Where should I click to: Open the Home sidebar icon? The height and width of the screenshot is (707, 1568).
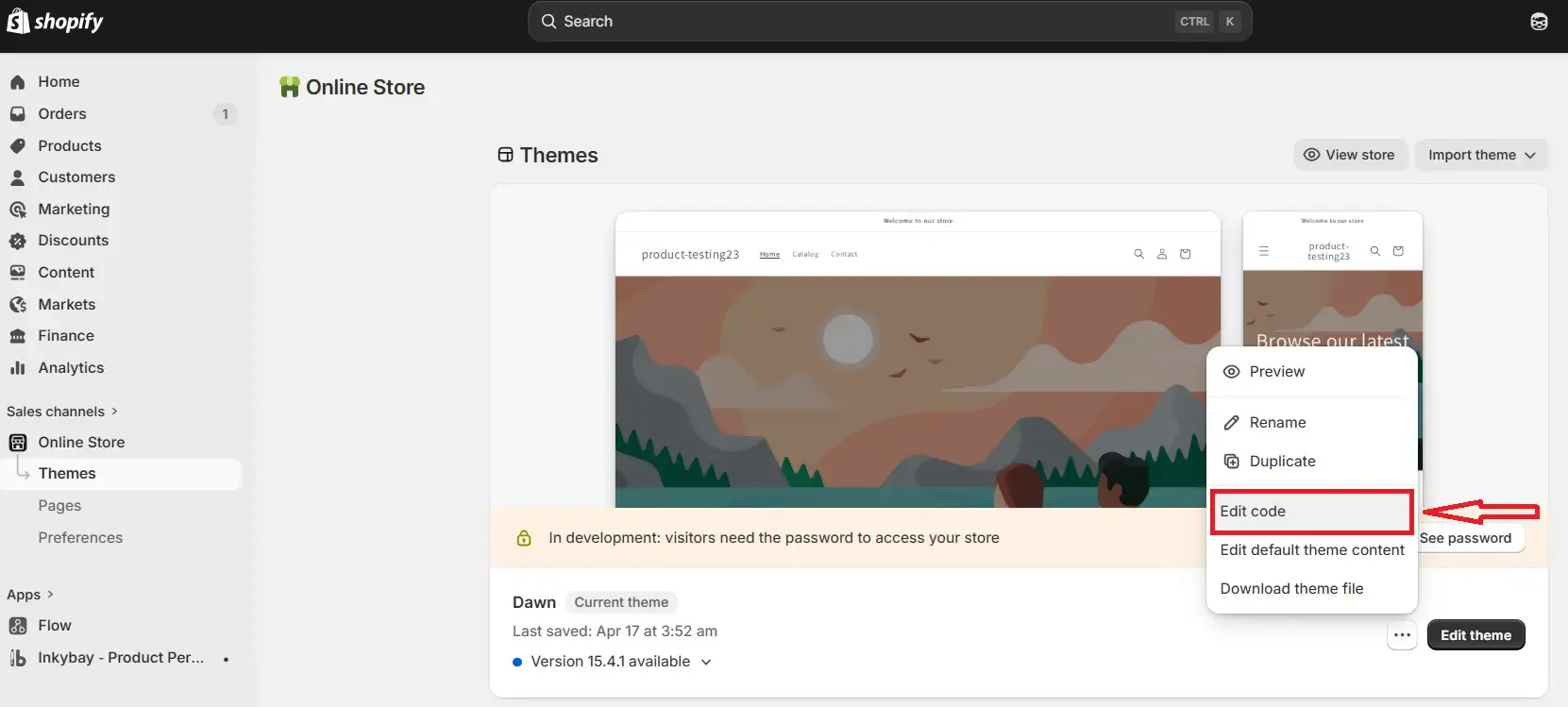click(17, 82)
